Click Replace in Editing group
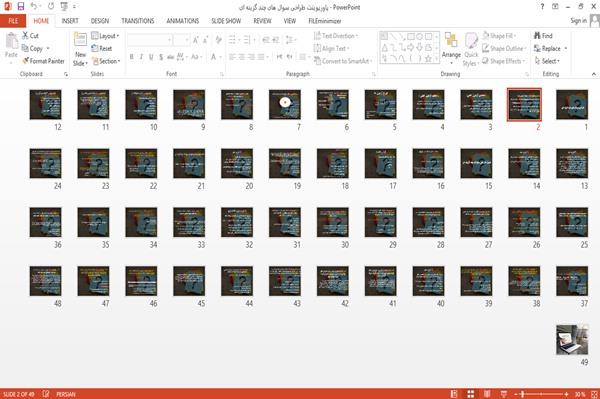Viewport: 600px width, 399px height. [550, 49]
